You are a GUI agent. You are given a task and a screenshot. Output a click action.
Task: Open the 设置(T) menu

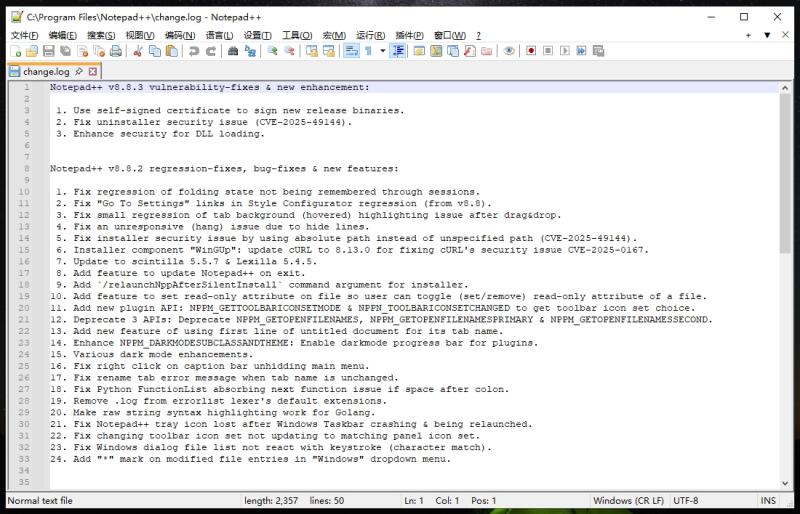click(257, 35)
